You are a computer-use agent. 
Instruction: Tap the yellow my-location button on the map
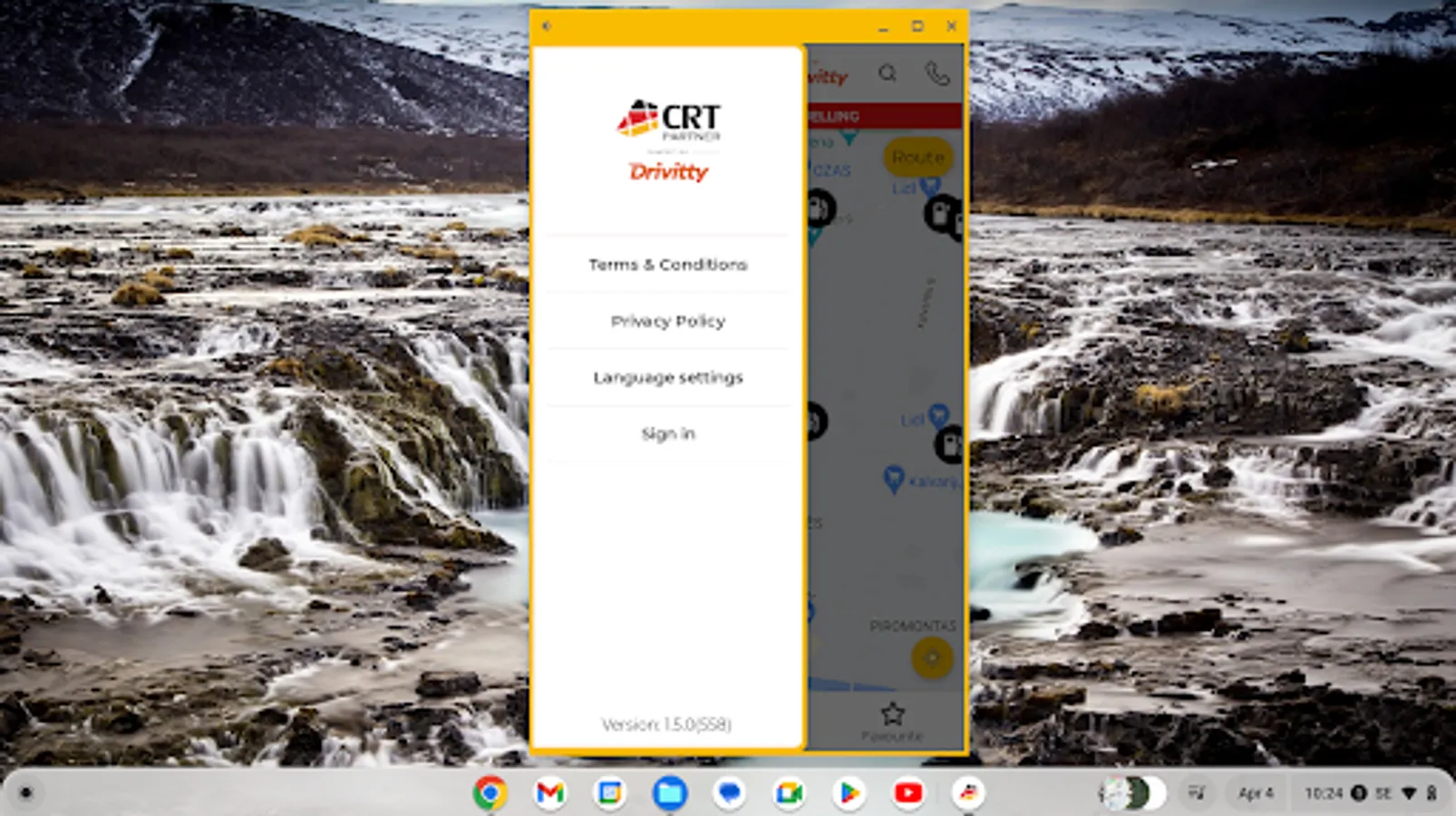pyautogui.click(x=932, y=658)
